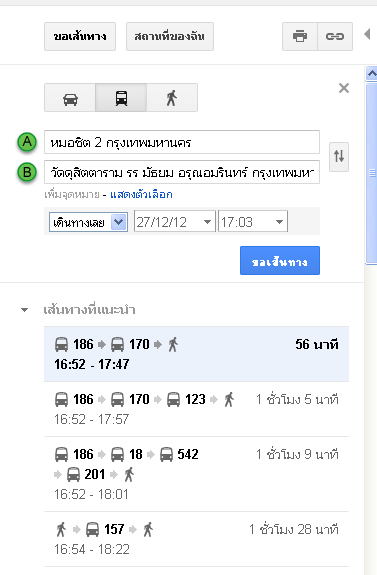
Task: Open the 17:03 time dropdown
Action: tap(253, 221)
